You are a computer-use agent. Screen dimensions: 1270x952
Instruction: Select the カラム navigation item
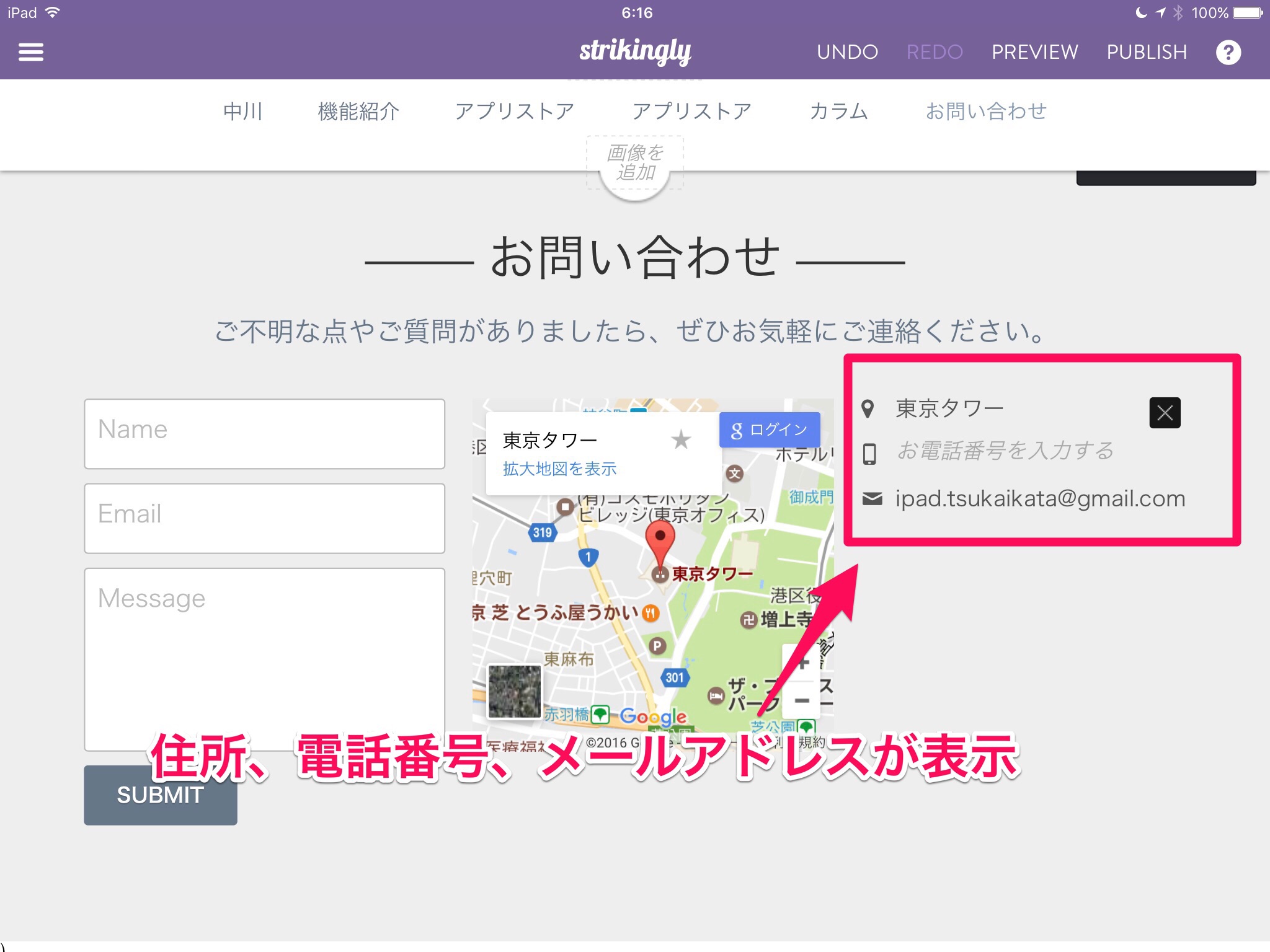click(838, 112)
